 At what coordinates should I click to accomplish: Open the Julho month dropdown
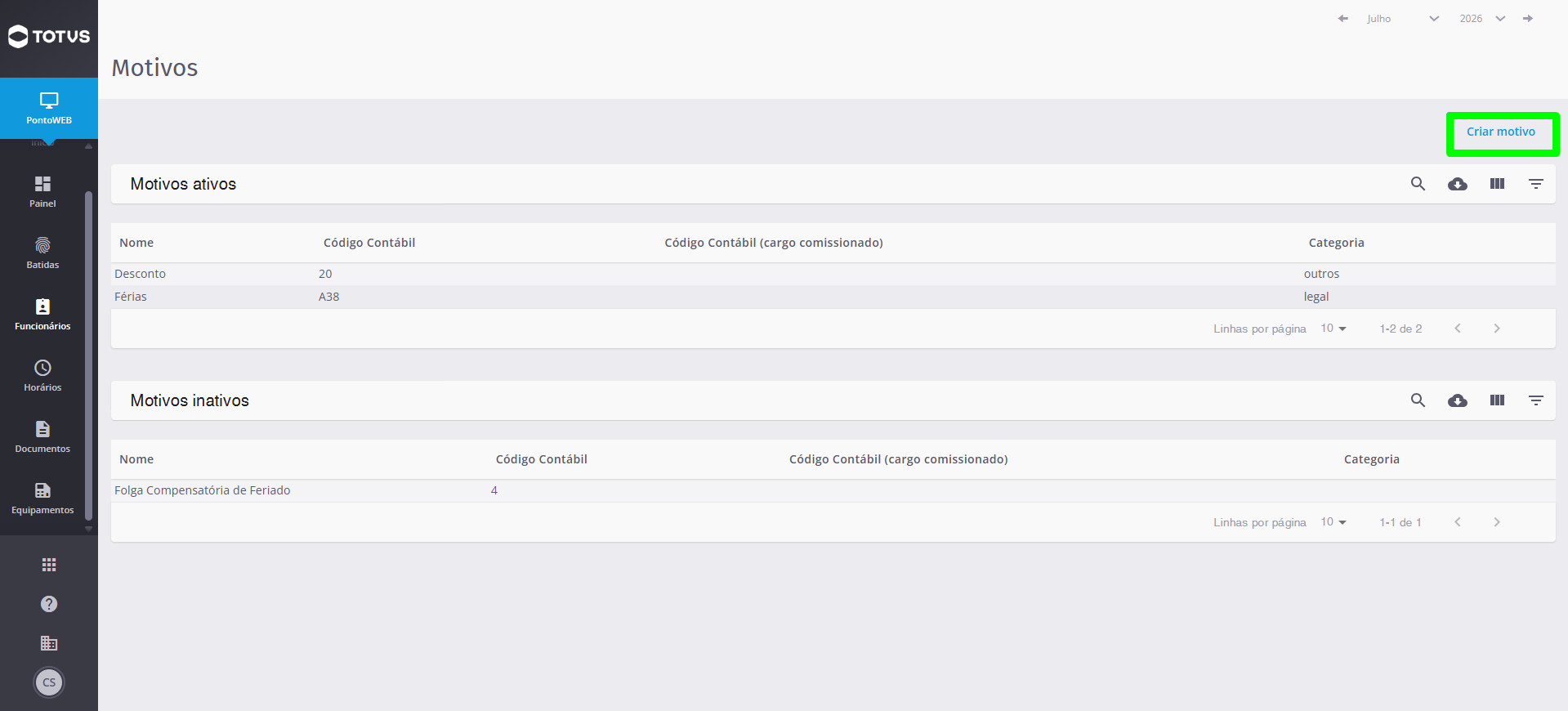tap(1403, 18)
